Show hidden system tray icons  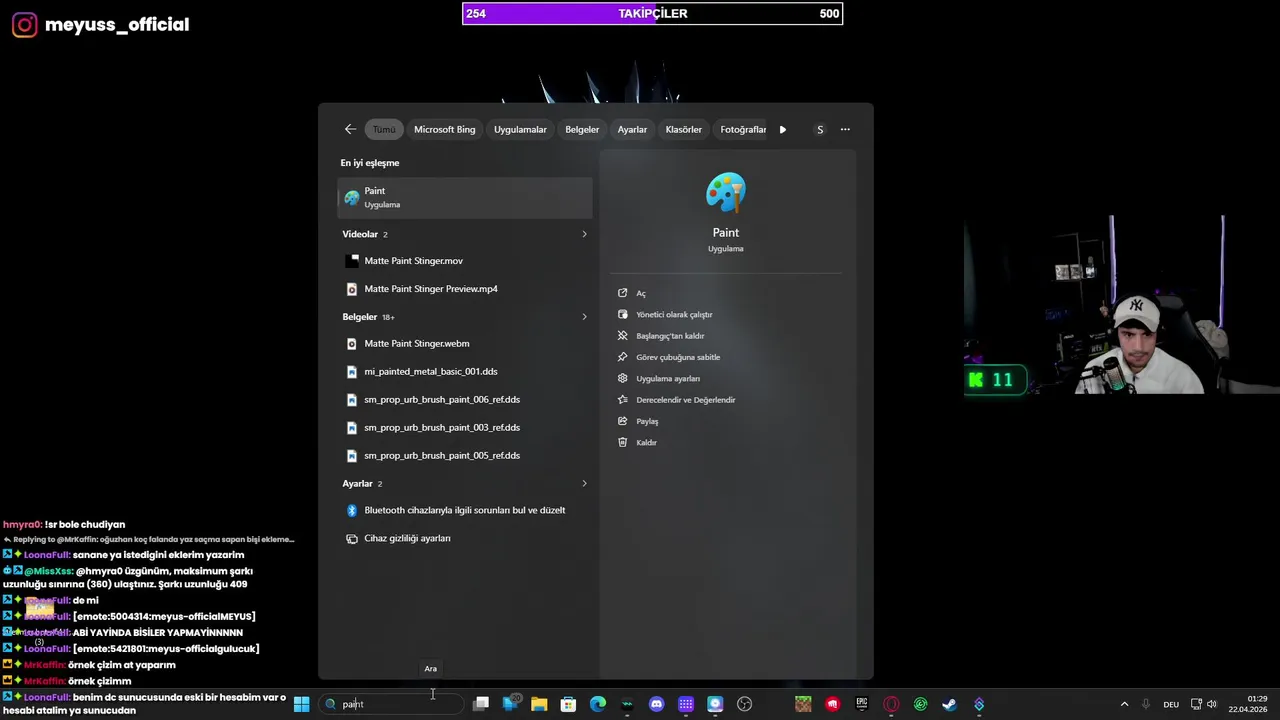click(x=1124, y=704)
